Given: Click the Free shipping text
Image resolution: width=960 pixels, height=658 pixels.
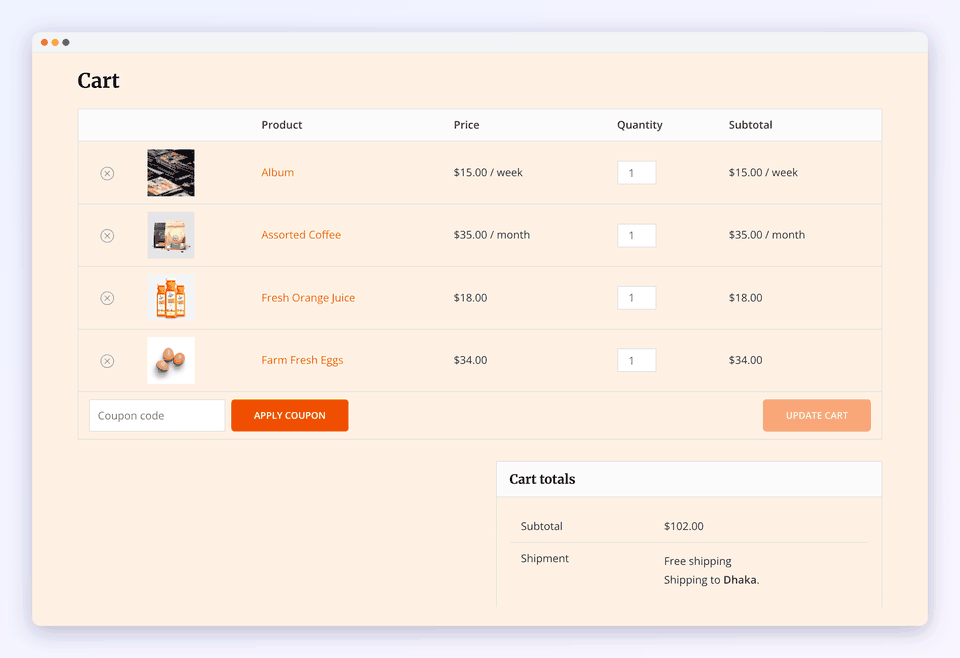Looking at the screenshot, I should [697, 561].
